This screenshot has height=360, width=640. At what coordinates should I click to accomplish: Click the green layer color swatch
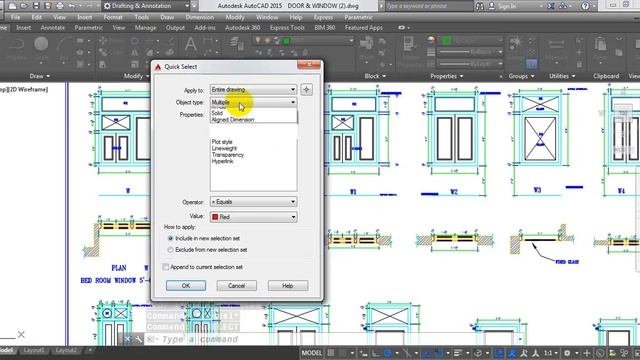[x=287, y=40]
